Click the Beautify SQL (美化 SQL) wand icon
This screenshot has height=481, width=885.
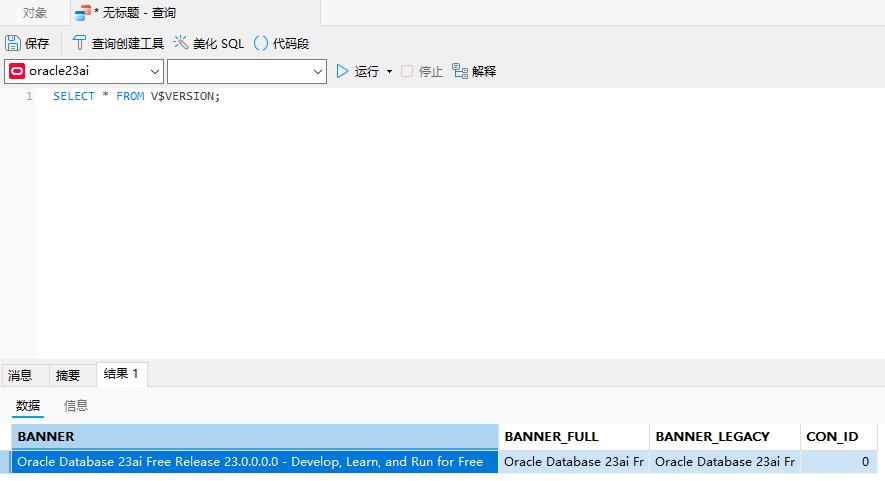[x=181, y=43]
